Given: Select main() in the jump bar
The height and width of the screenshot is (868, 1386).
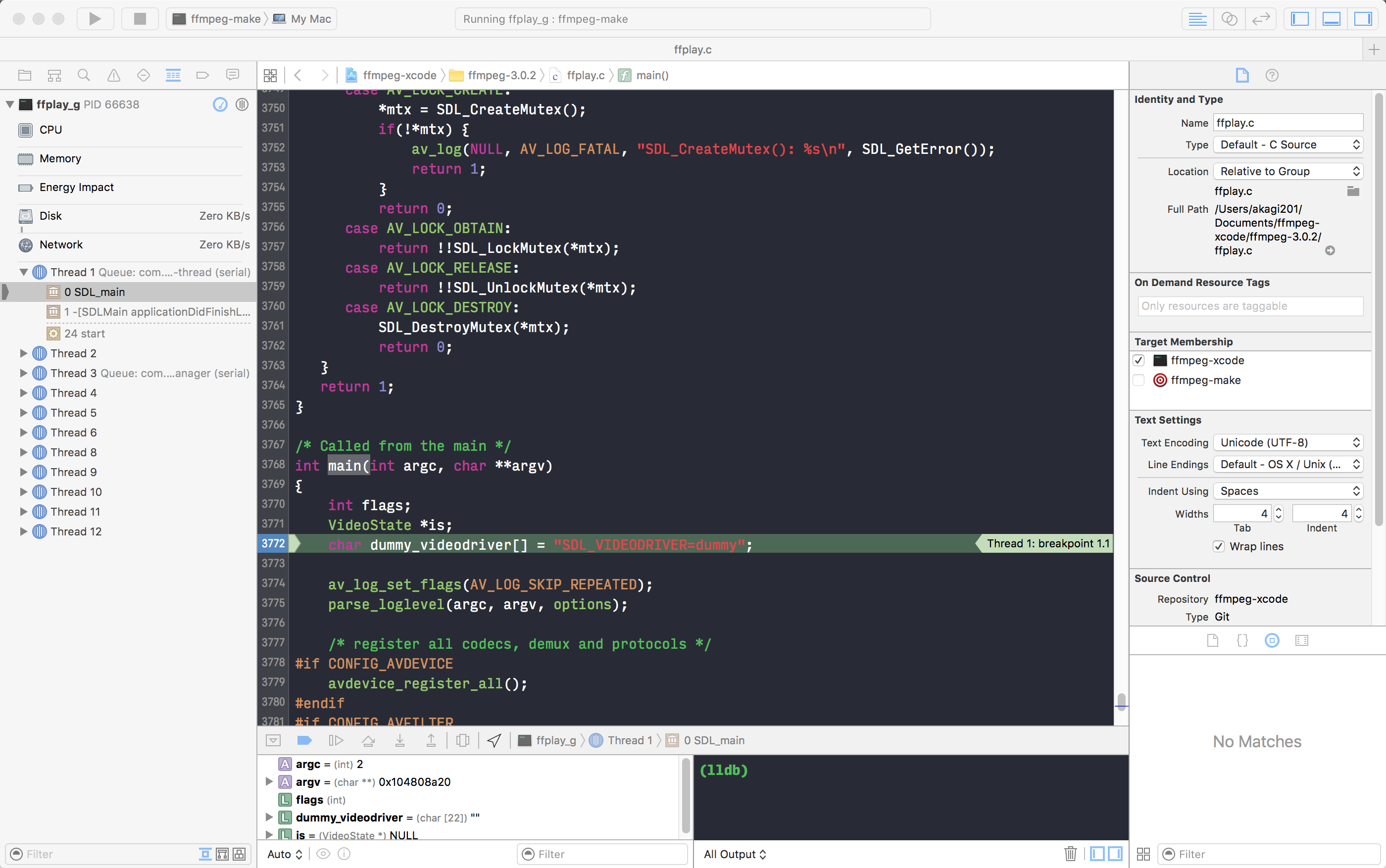Looking at the screenshot, I should (x=651, y=75).
